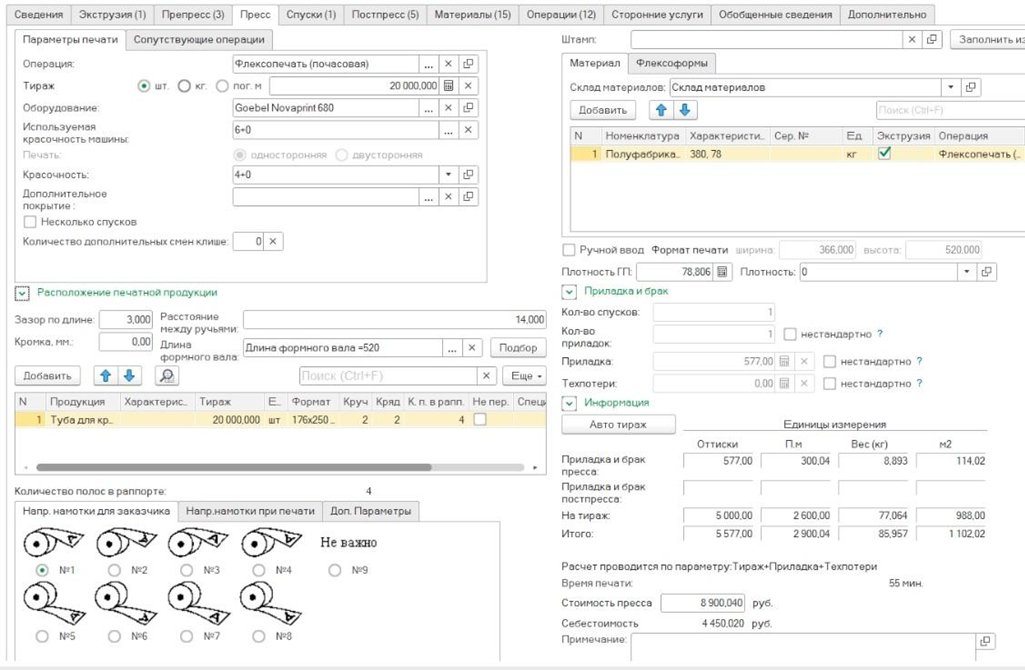
Task: Enable the Несколько спусков checkbox
Action: [x=30, y=222]
